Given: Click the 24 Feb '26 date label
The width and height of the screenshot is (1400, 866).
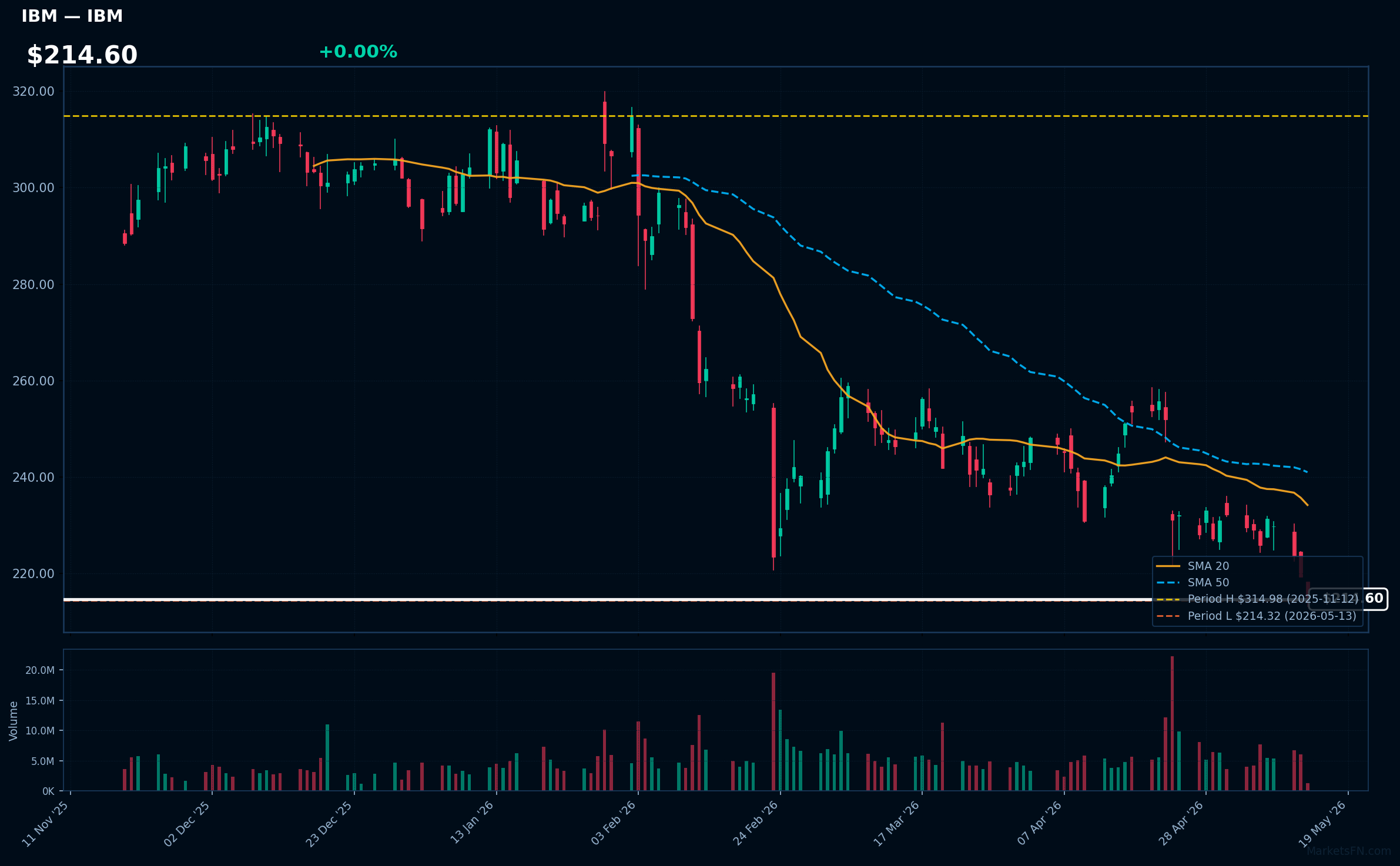Looking at the screenshot, I should point(755,824).
